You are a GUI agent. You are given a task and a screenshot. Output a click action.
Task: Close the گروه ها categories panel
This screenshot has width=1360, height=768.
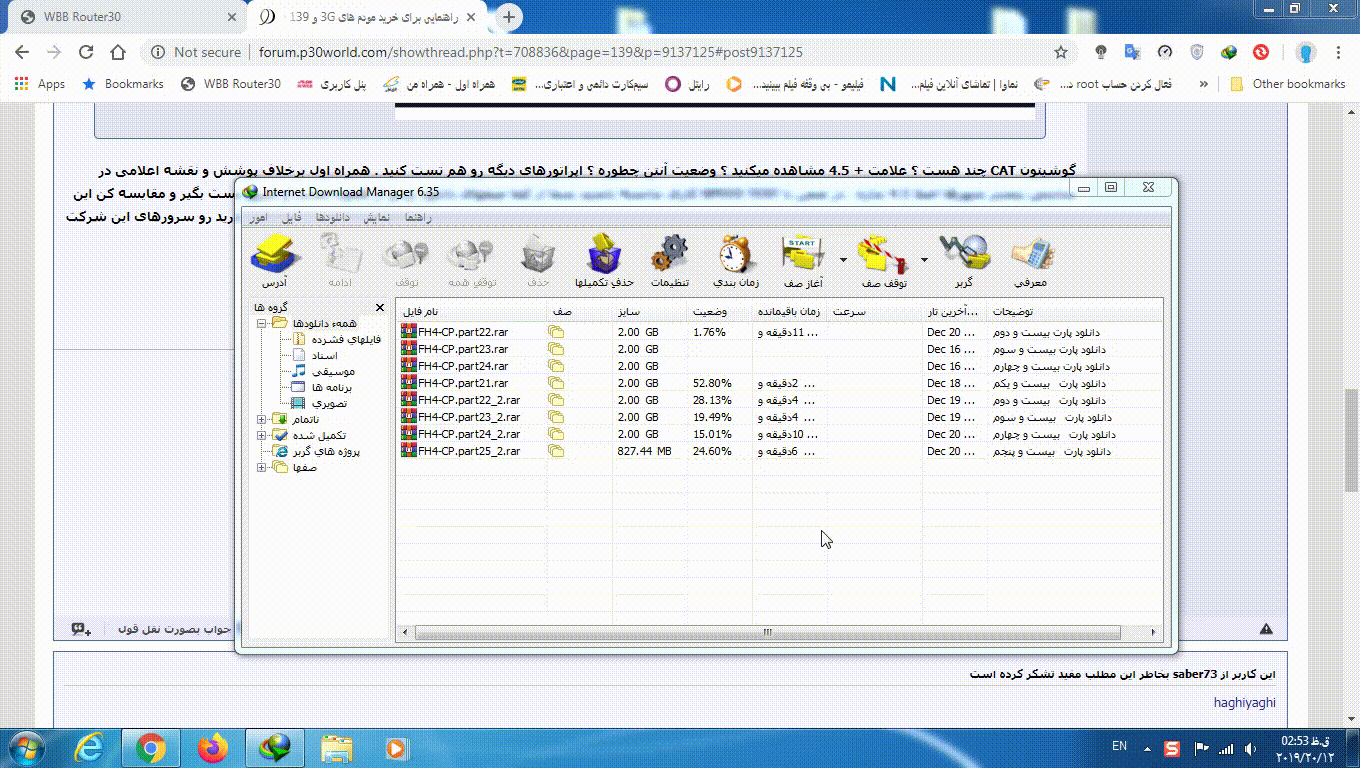click(380, 308)
